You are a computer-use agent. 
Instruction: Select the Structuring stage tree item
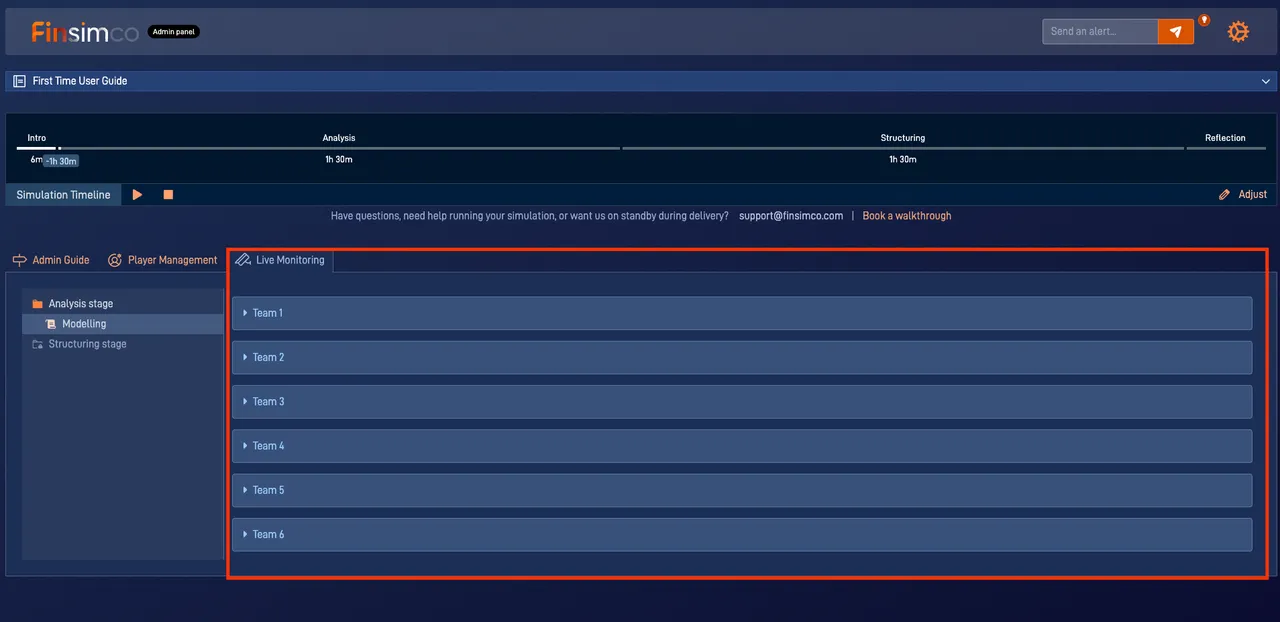pyautogui.click(x=123, y=344)
